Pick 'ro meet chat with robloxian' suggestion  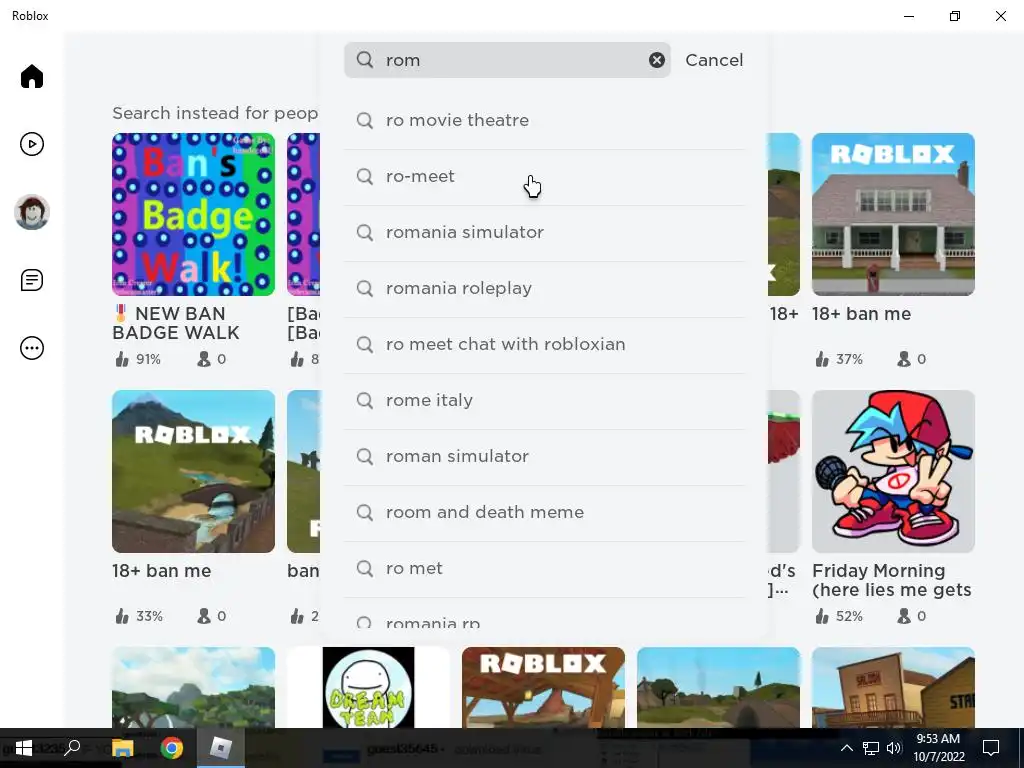point(544,345)
